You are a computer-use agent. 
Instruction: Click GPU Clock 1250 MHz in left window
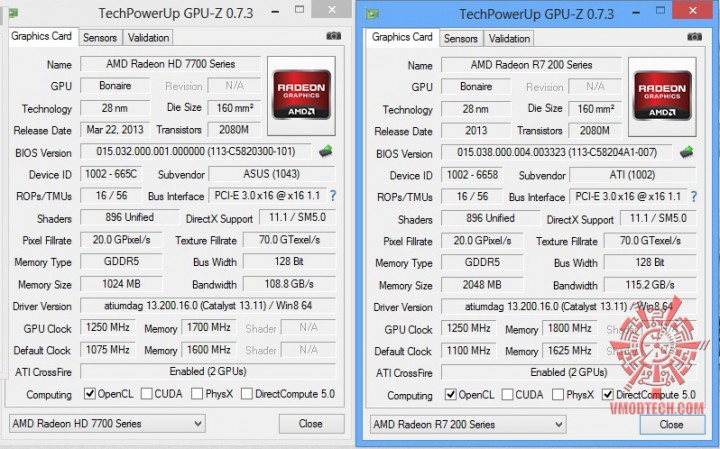(108, 327)
